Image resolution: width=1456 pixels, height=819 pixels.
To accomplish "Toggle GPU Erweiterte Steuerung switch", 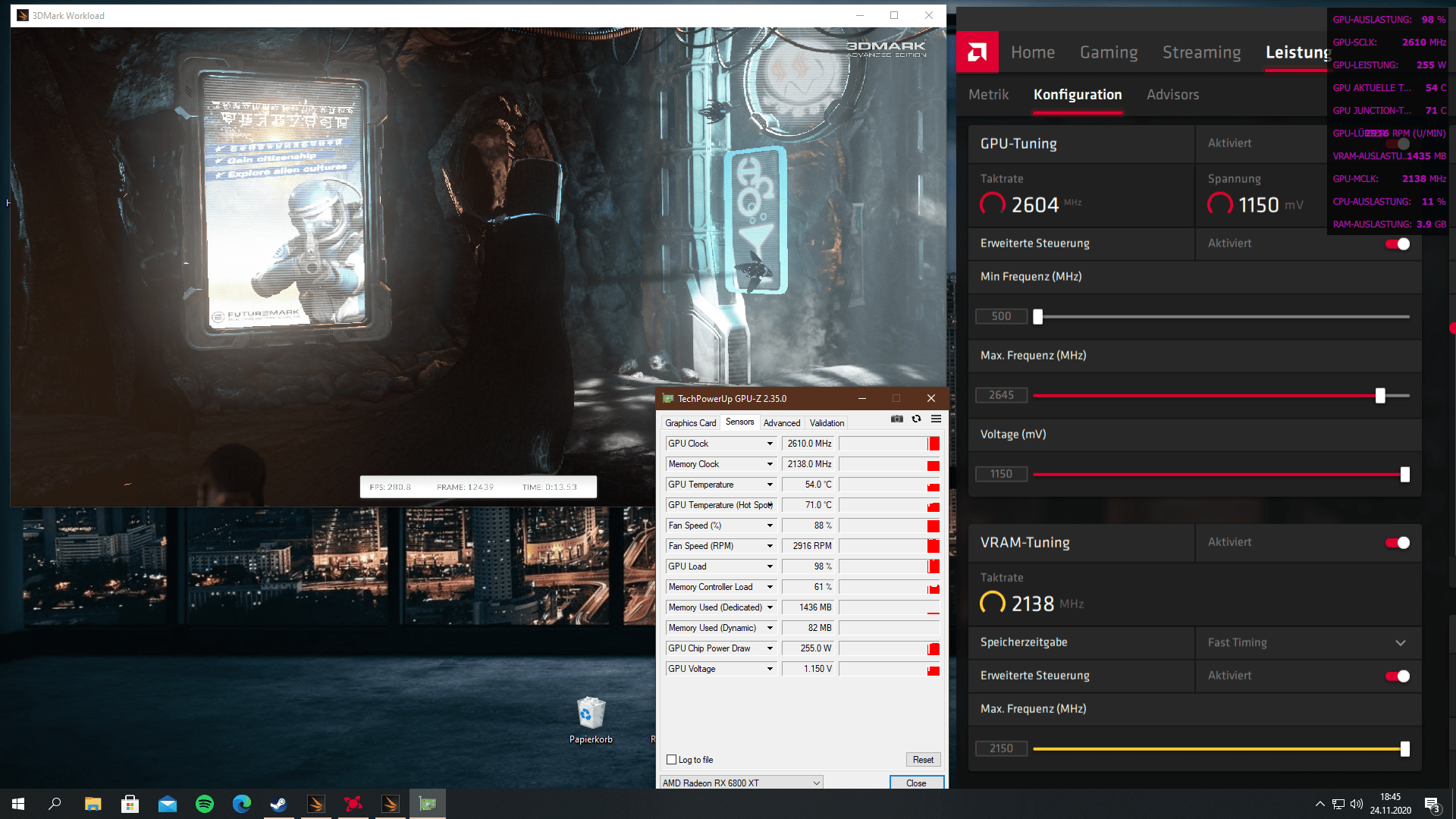I will 1398,243.
